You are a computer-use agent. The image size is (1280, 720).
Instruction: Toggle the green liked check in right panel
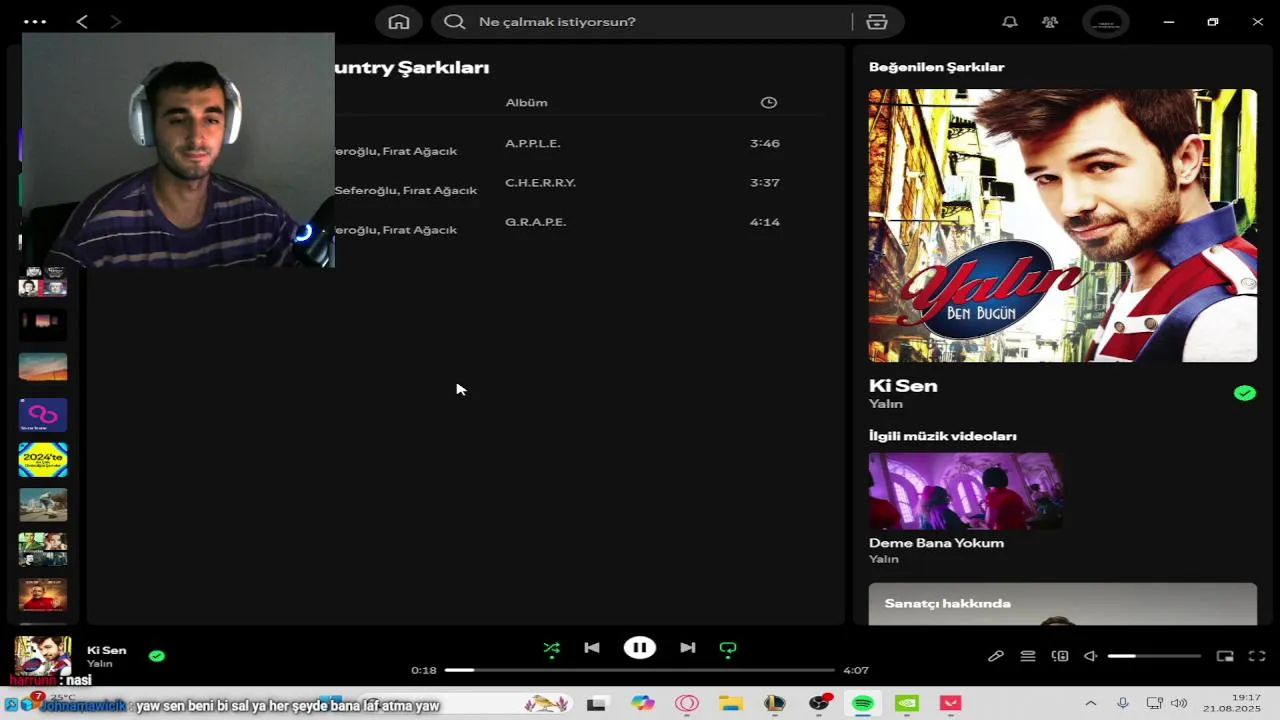(x=1245, y=394)
